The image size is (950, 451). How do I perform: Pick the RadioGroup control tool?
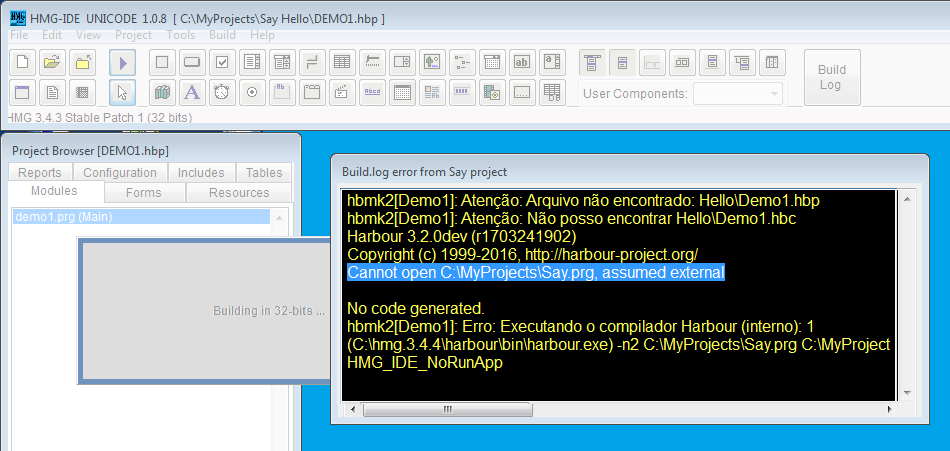252,93
